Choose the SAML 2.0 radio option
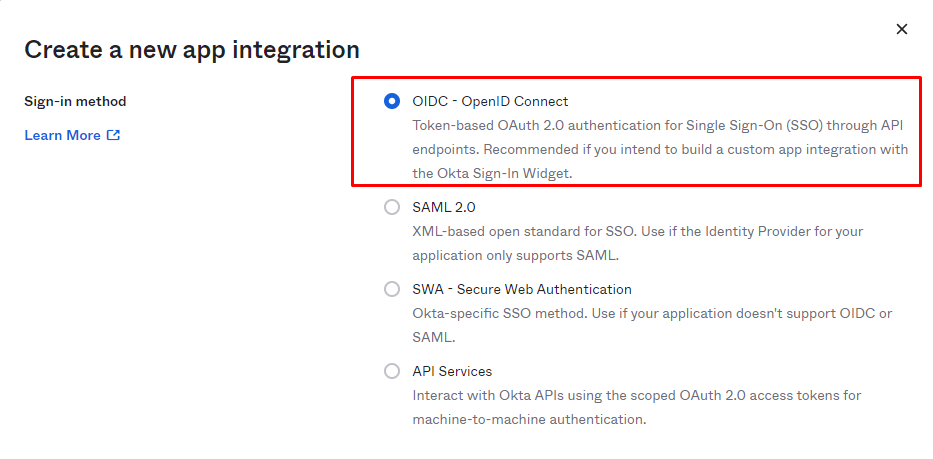 [392, 207]
